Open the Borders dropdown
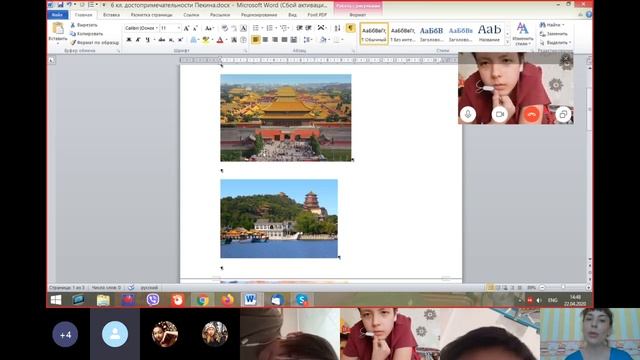The image size is (640, 360). (338, 40)
